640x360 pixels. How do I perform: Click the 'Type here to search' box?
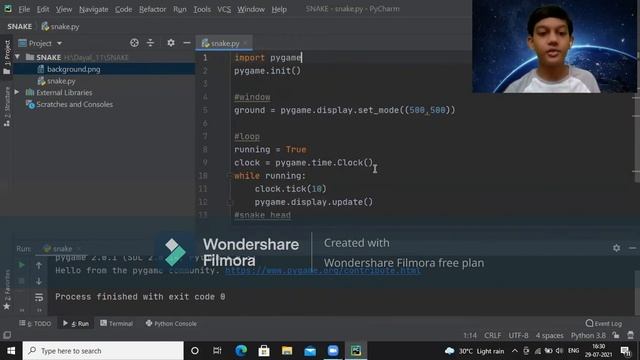tap(103, 351)
